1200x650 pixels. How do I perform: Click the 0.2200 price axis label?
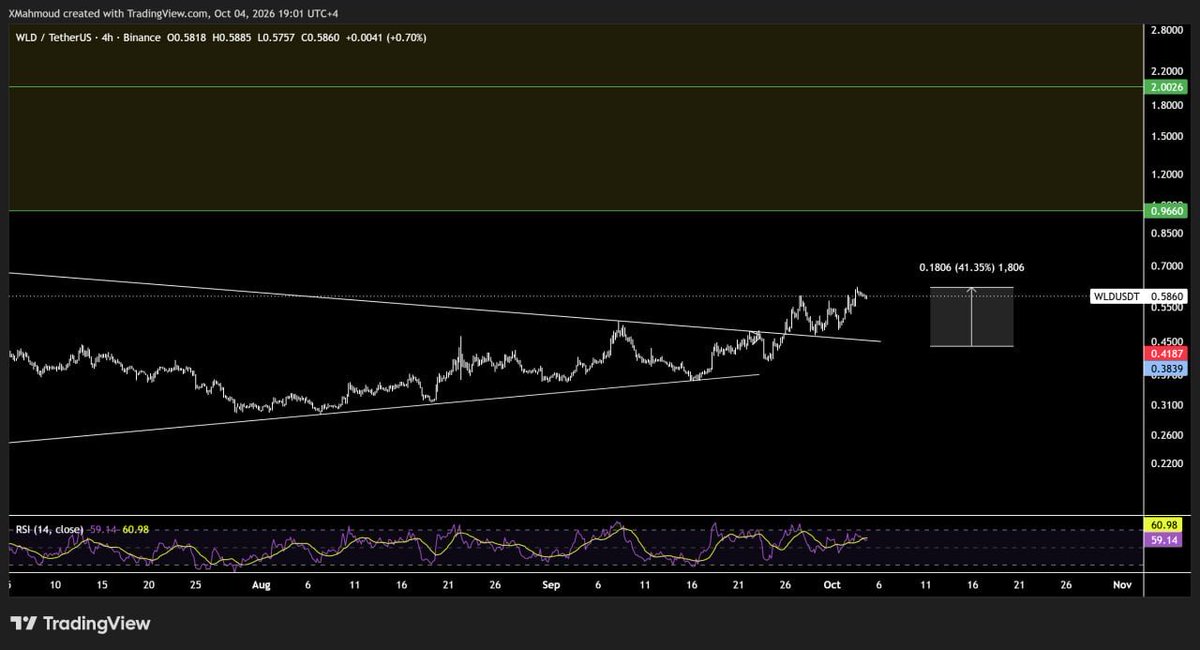(1167, 465)
